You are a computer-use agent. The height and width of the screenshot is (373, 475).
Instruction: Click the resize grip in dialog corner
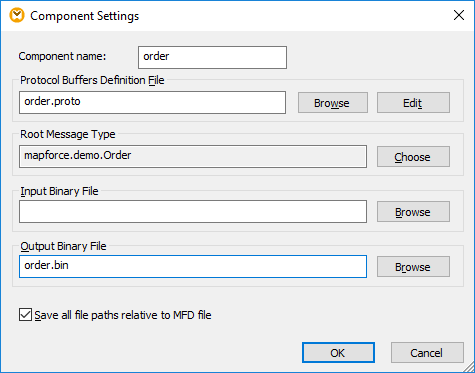(x=468, y=367)
